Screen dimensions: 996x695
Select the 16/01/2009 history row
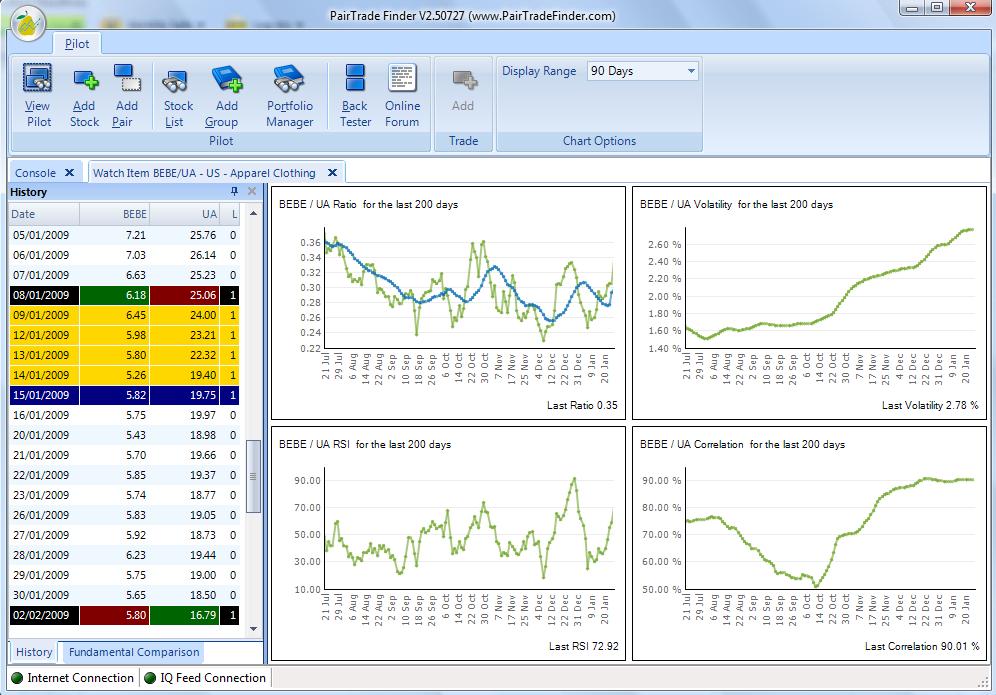click(124, 415)
